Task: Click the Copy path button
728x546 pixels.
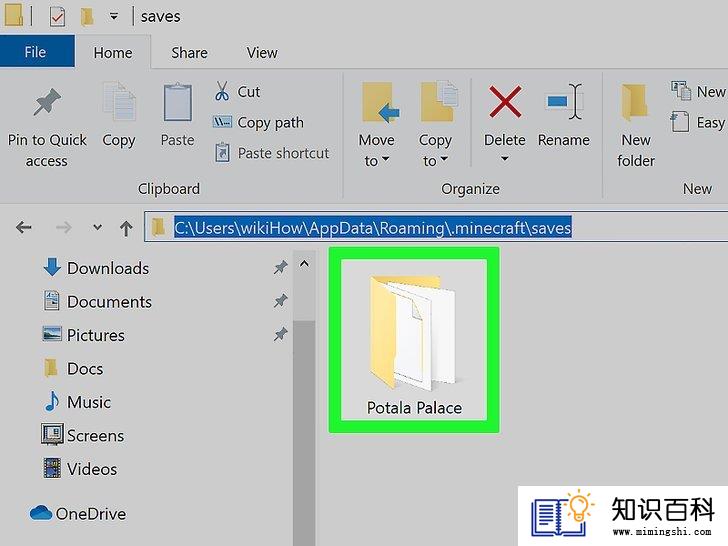Action: [x=258, y=123]
